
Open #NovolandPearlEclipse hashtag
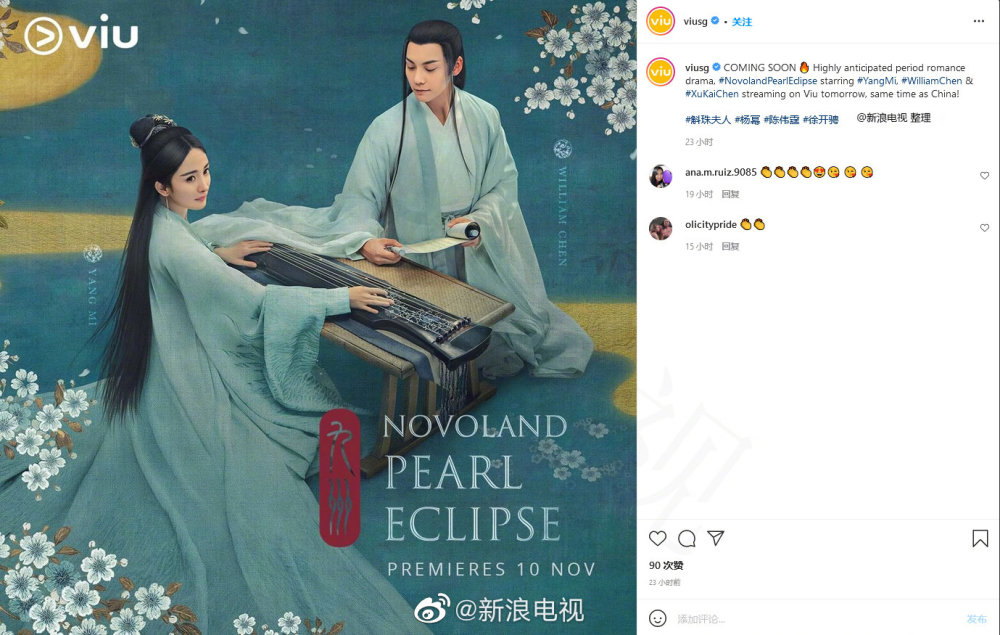pos(768,81)
